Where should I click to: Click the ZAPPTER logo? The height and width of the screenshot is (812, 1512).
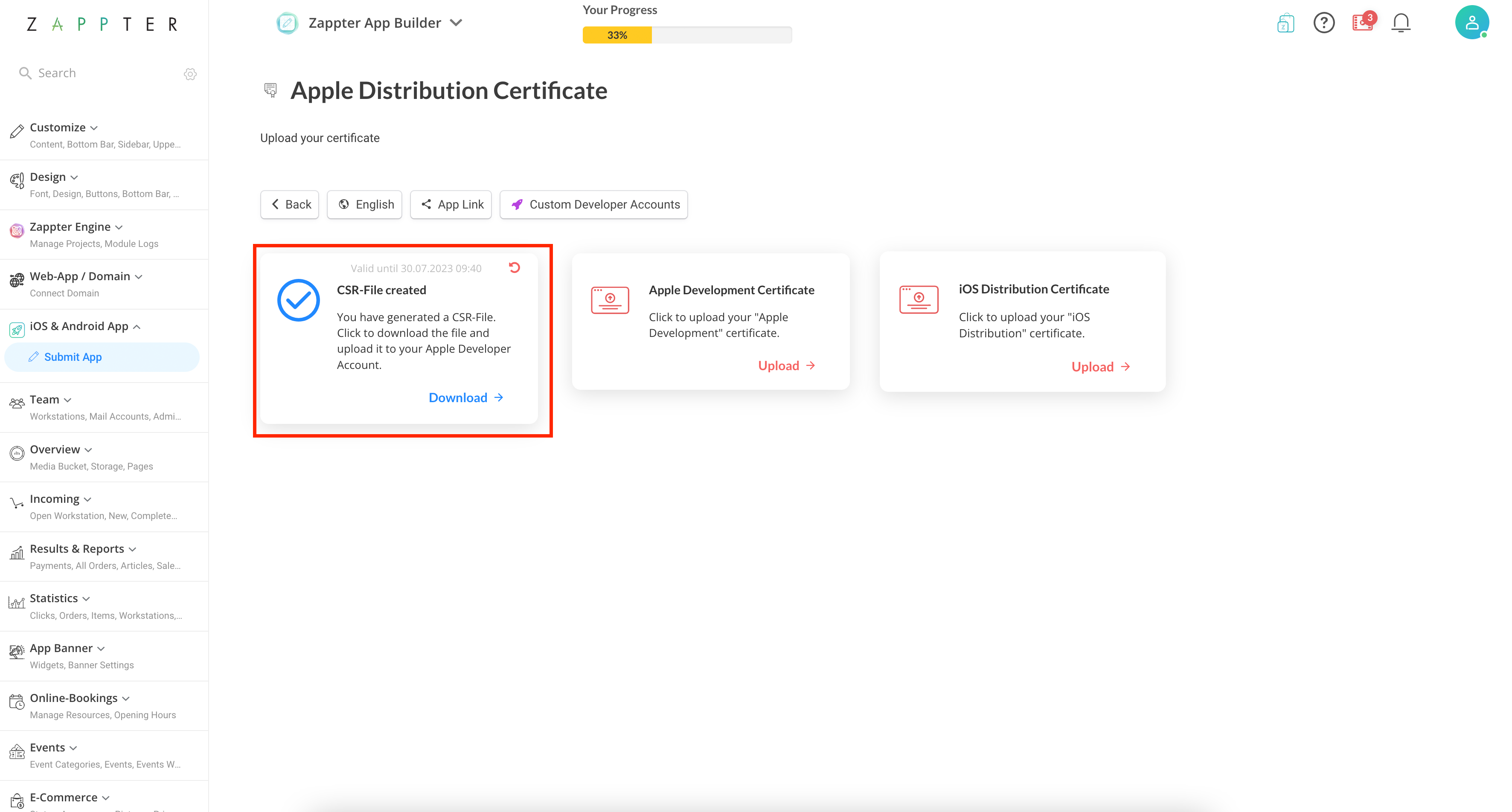(102, 24)
